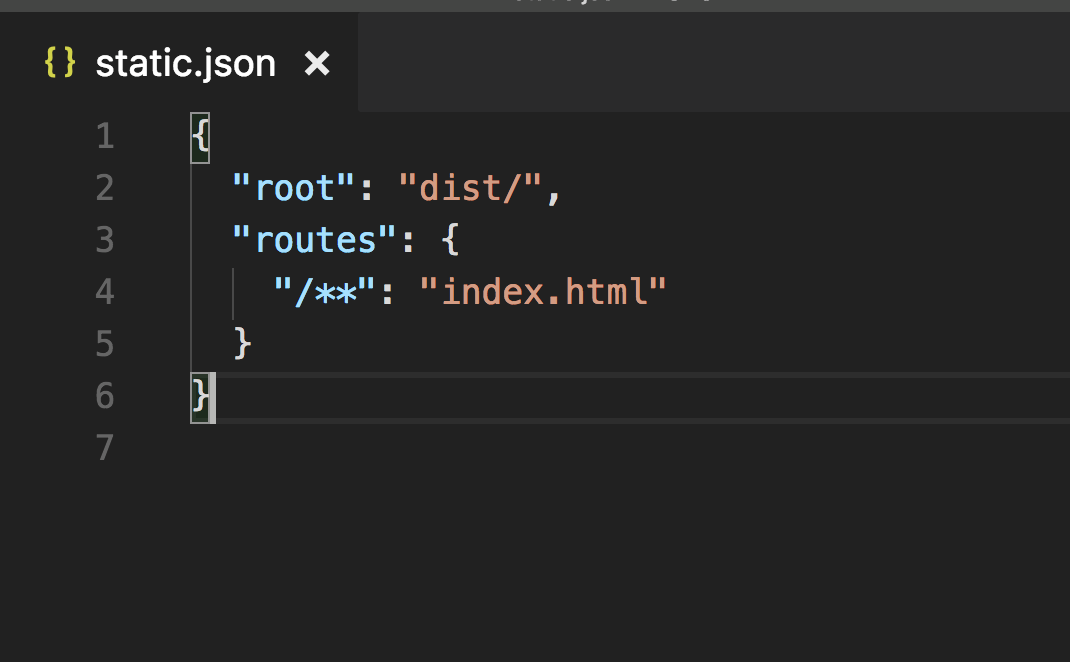The image size is (1070, 662).
Task: Select the opening brace after routes key
Action: click(449, 239)
